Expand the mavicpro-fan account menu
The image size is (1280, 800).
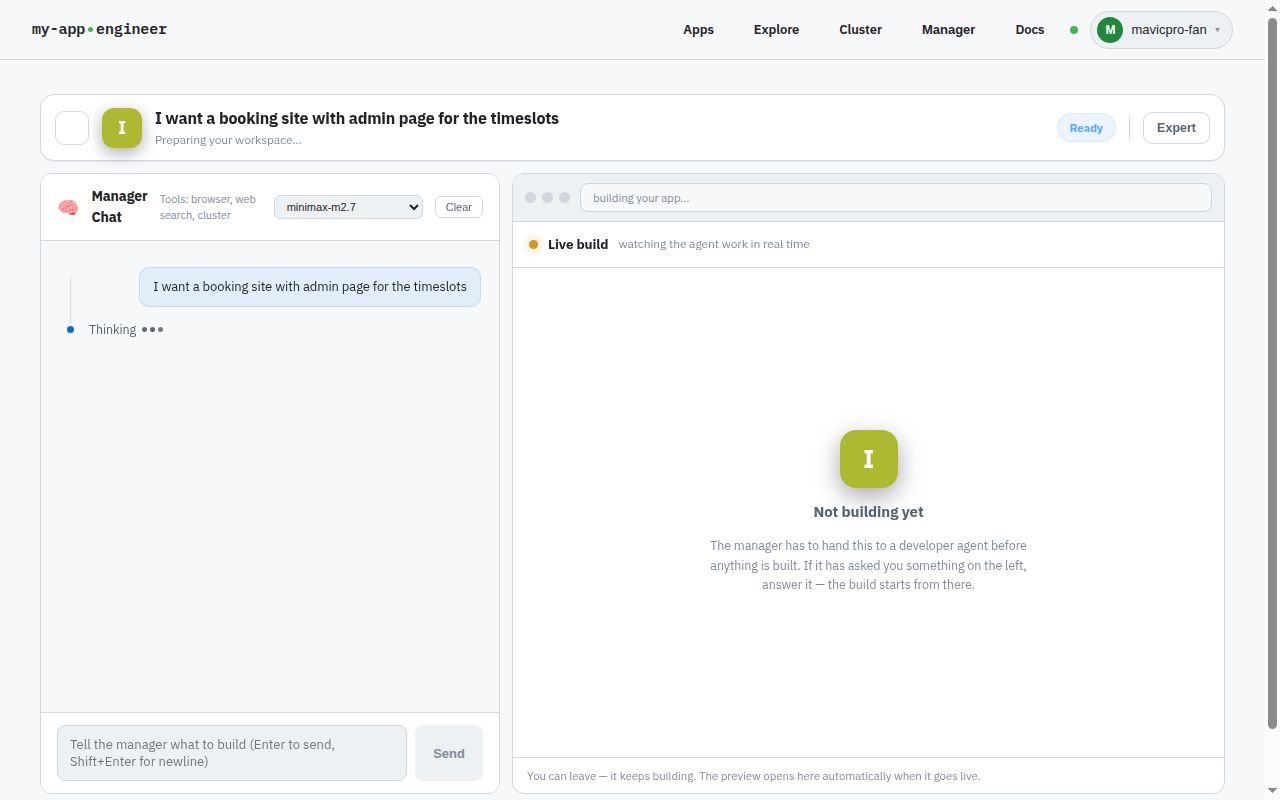click(1161, 30)
